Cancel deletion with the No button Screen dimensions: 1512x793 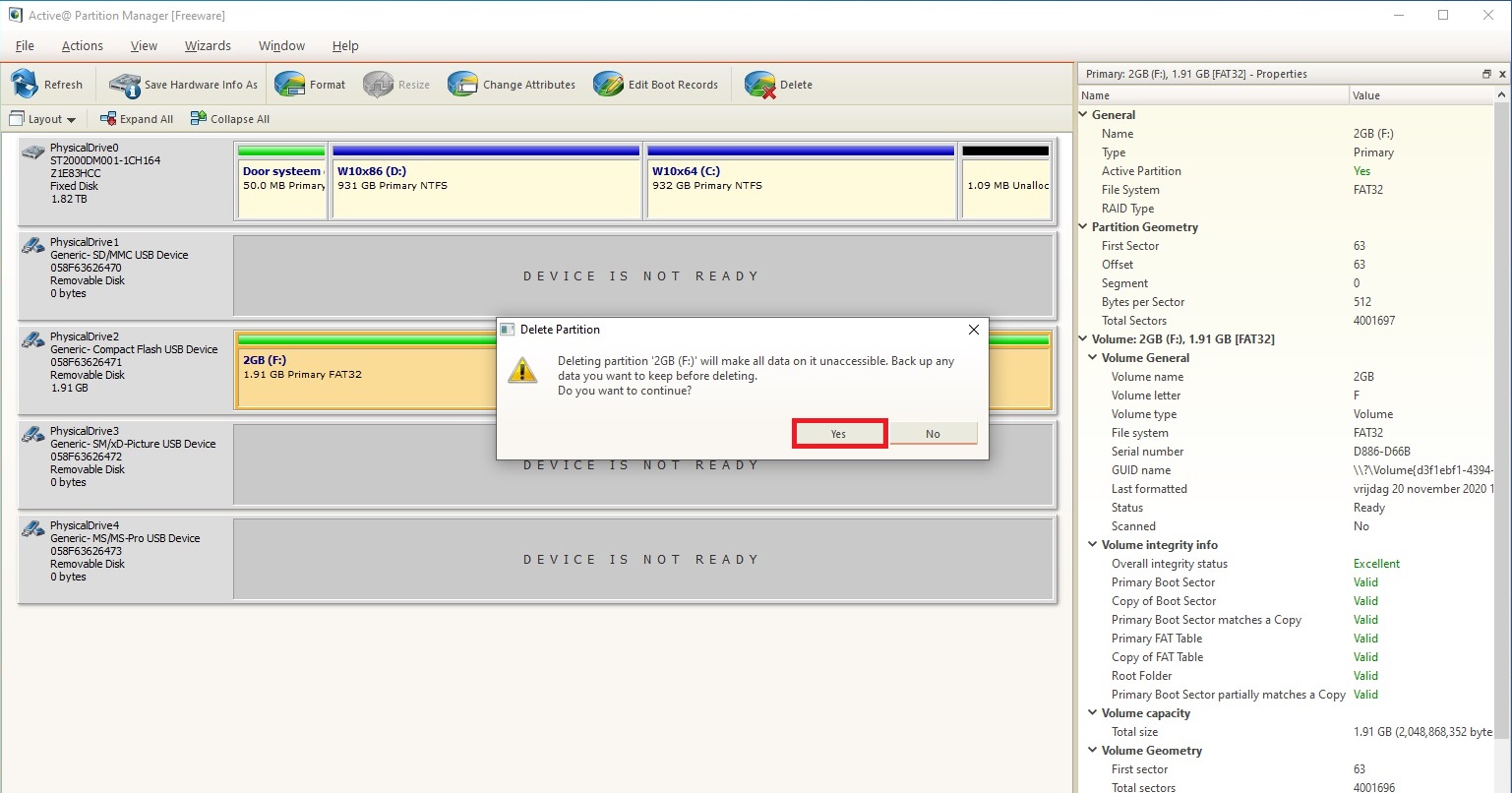click(x=933, y=434)
